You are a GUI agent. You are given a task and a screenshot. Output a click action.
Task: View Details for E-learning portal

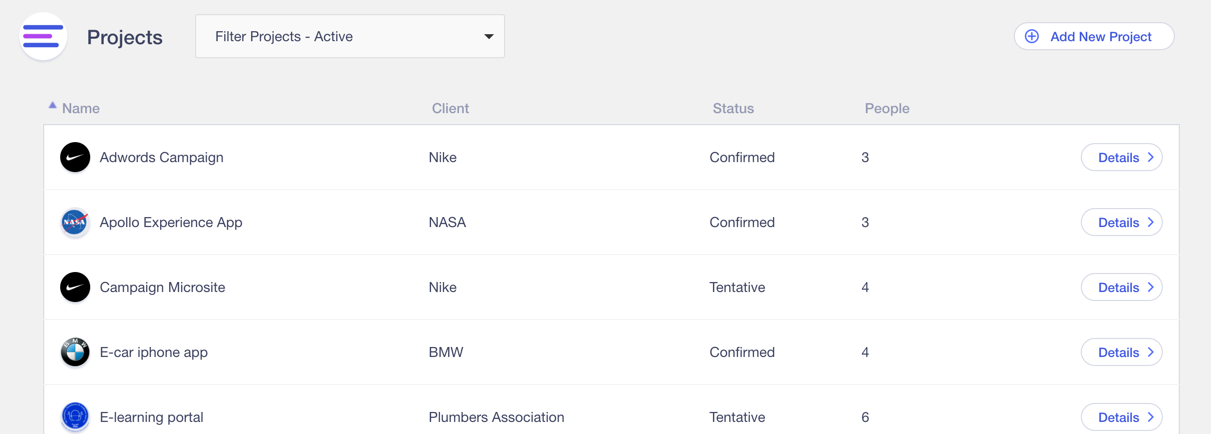[1121, 417]
